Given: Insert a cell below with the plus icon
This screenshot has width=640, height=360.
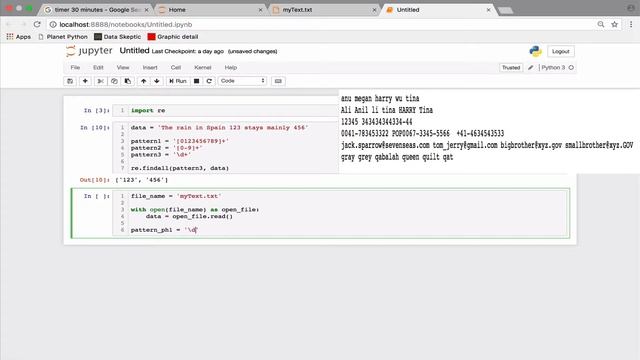Looking at the screenshot, I should coord(85,81).
